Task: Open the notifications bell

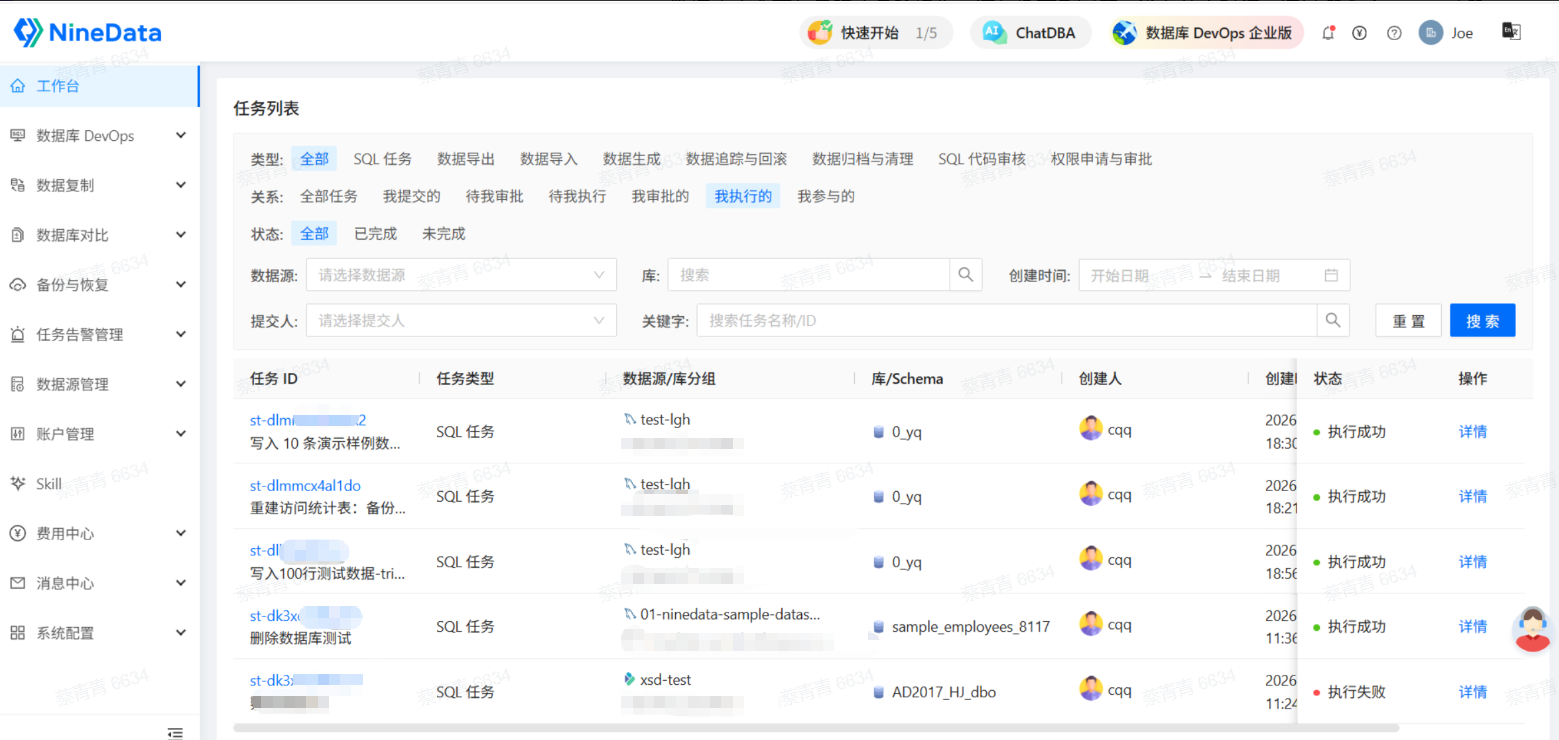Action: (x=1328, y=33)
